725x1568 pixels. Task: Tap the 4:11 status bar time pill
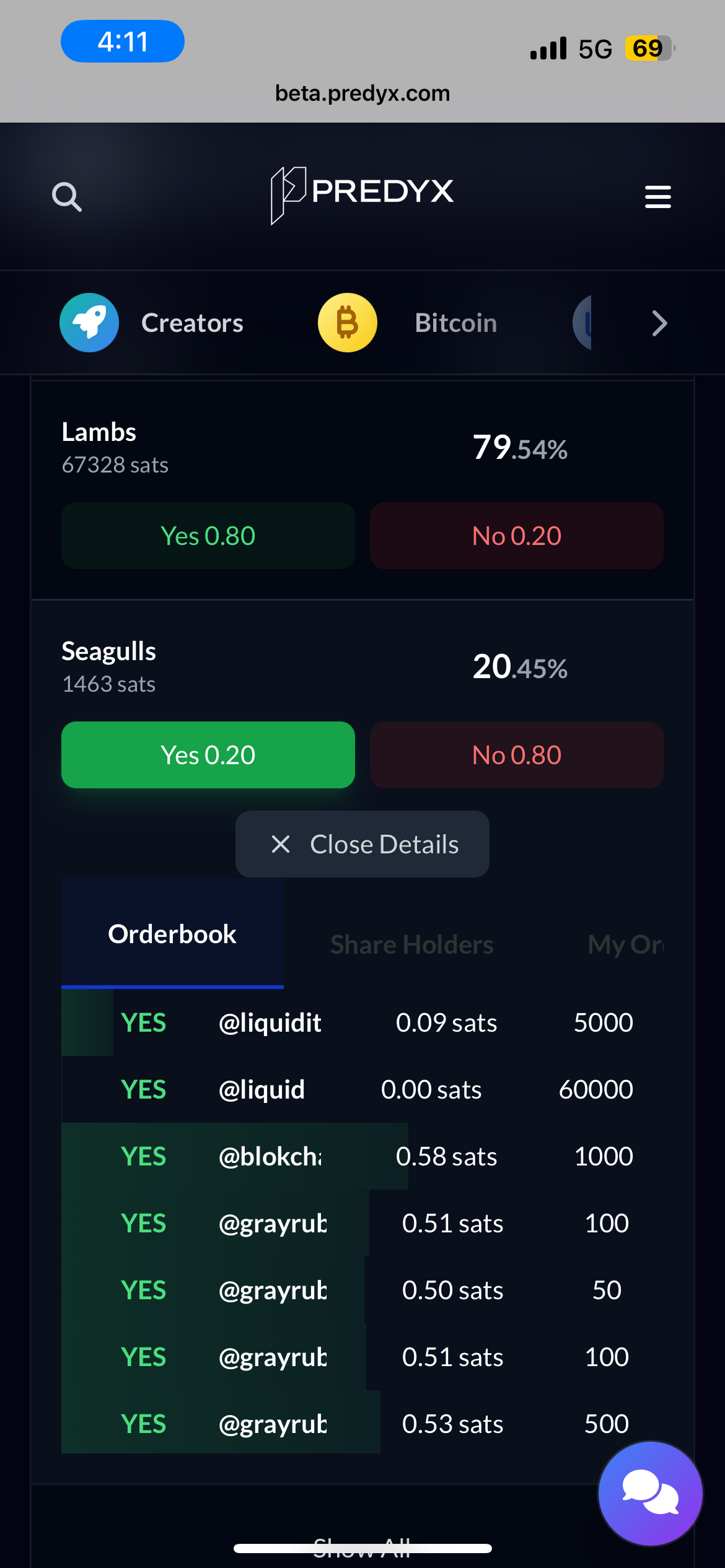[123, 41]
